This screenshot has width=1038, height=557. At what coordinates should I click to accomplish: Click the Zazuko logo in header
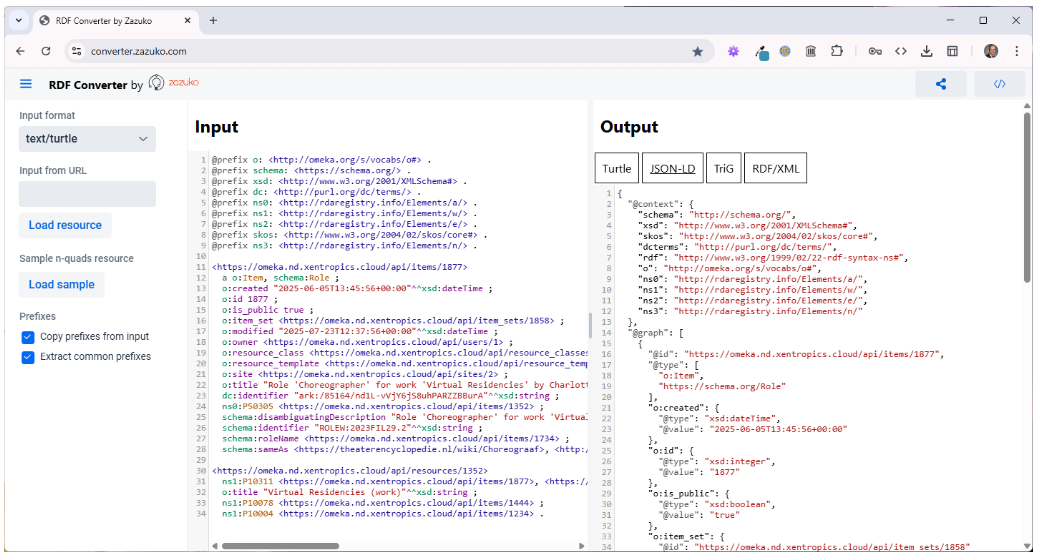pos(171,84)
